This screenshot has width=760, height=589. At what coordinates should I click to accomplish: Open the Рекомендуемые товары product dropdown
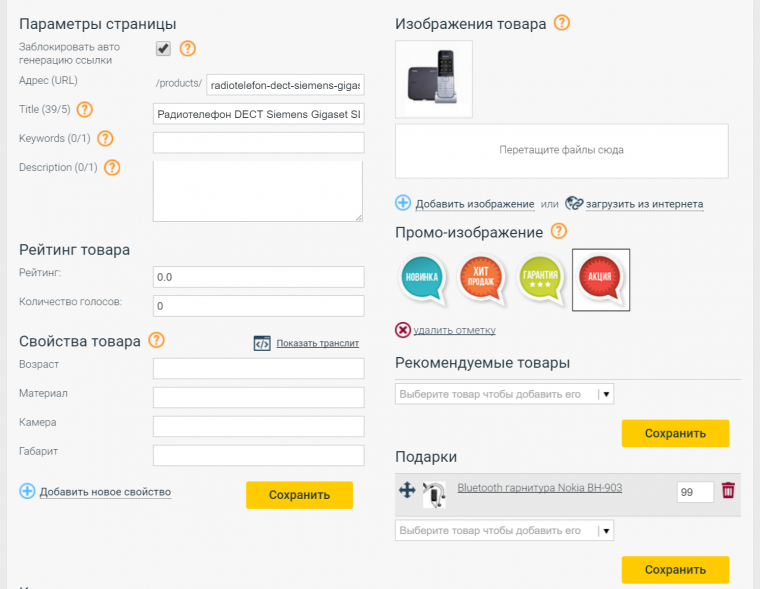(x=504, y=394)
